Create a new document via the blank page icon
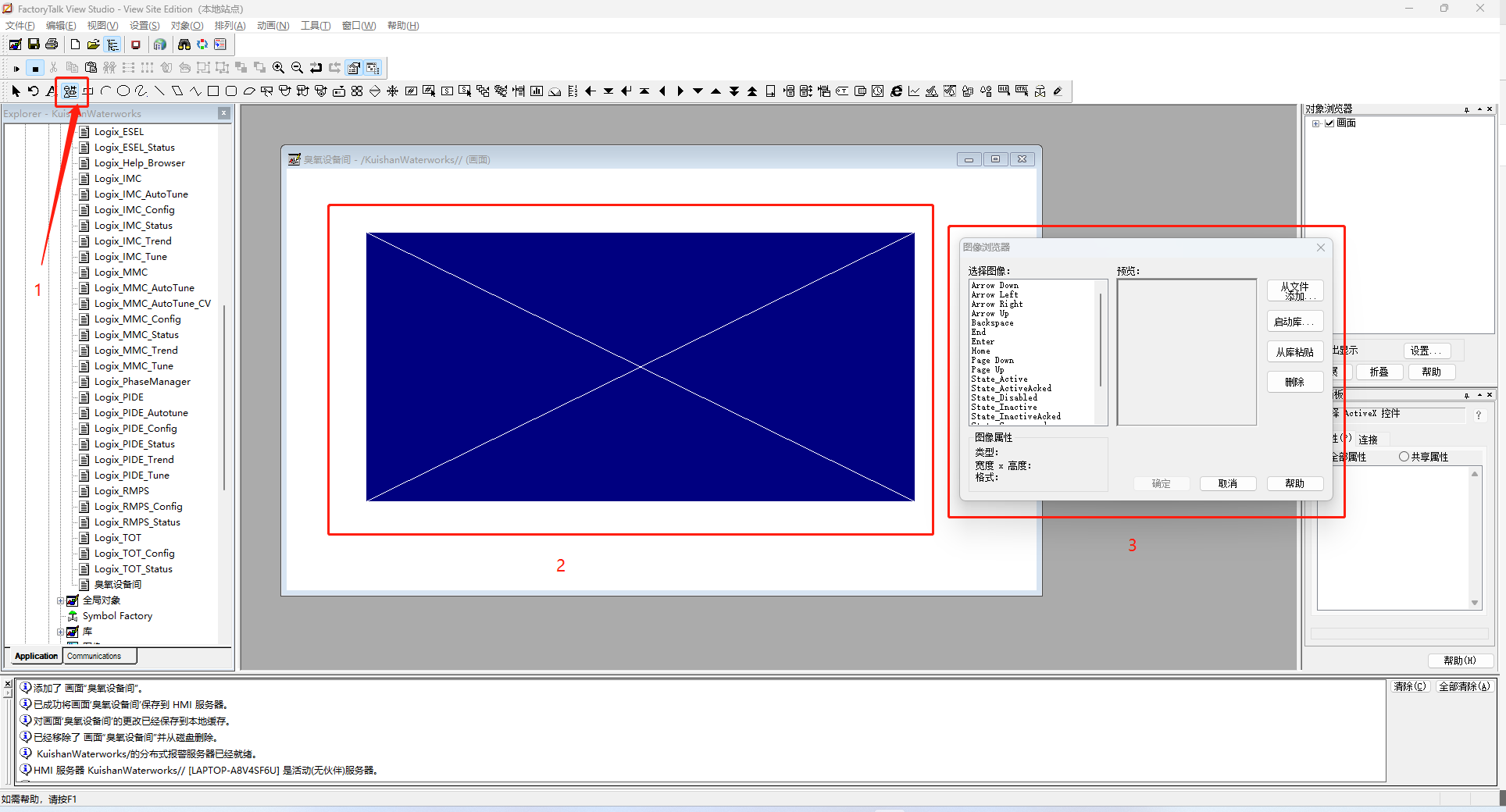Image resolution: width=1506 pixels, height=812 pixels. click(75, 45)
